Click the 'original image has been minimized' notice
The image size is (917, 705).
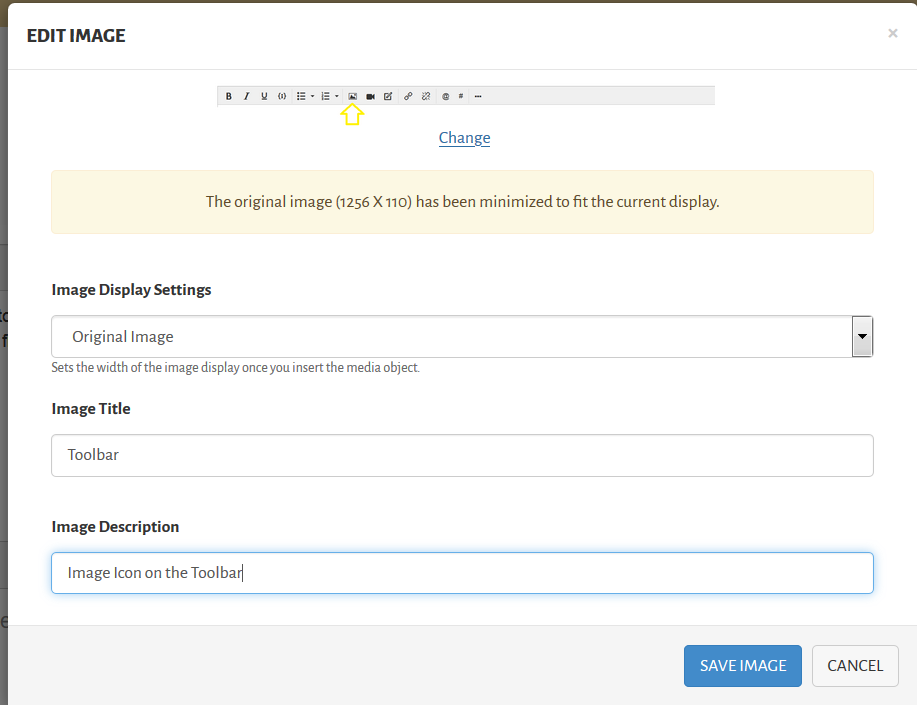click(x=462, y=202)
